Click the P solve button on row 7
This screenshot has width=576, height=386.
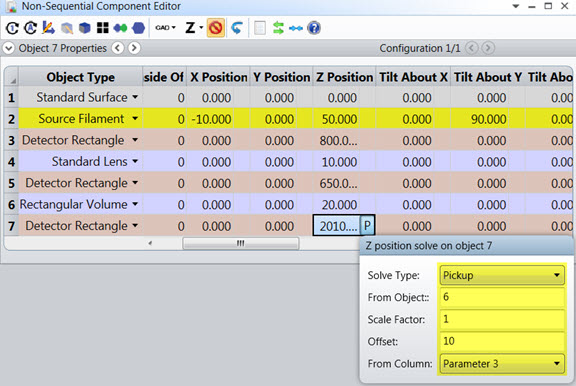(x=367, y=226)
